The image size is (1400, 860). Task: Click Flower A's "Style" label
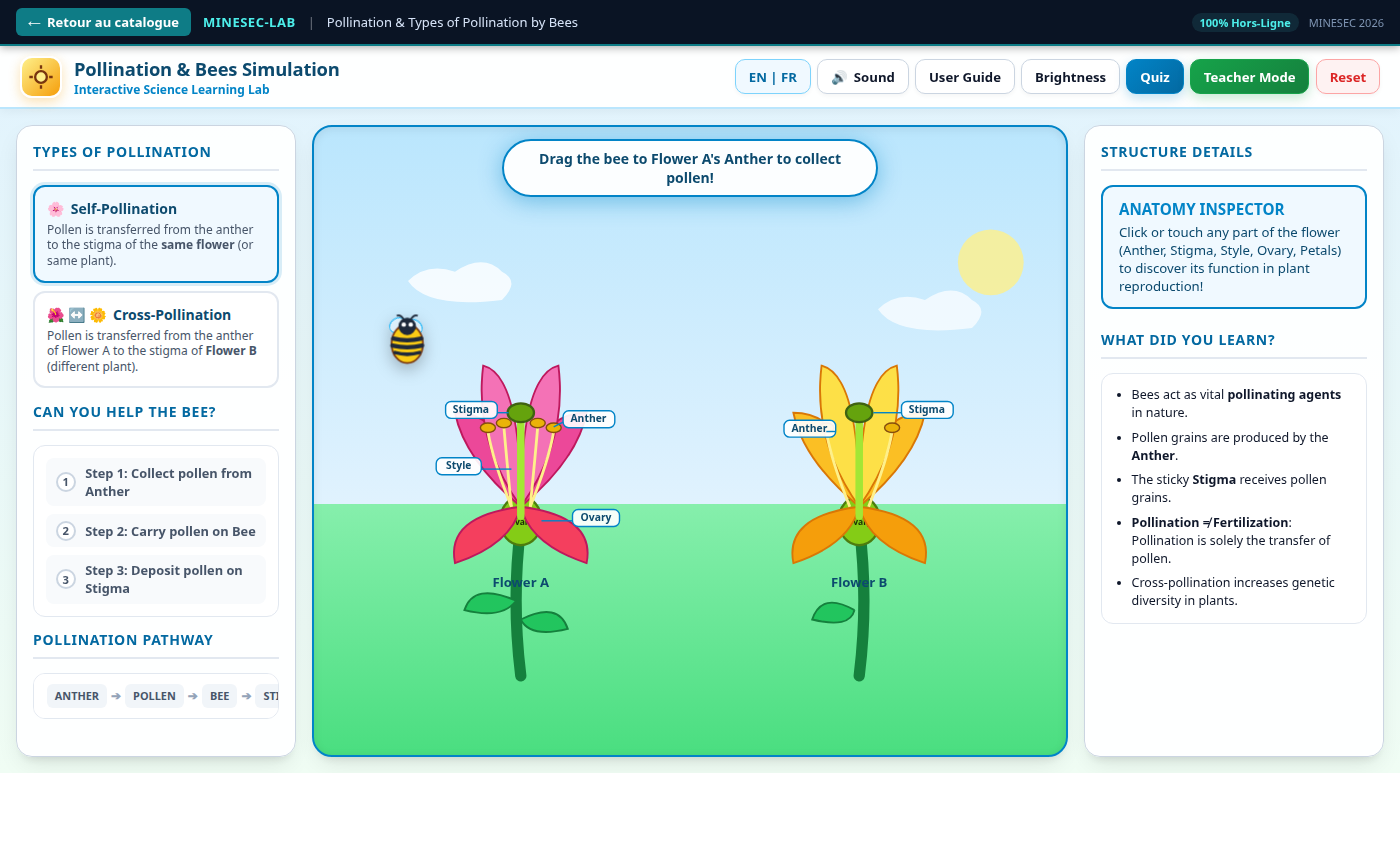click(x=459, y=466)
